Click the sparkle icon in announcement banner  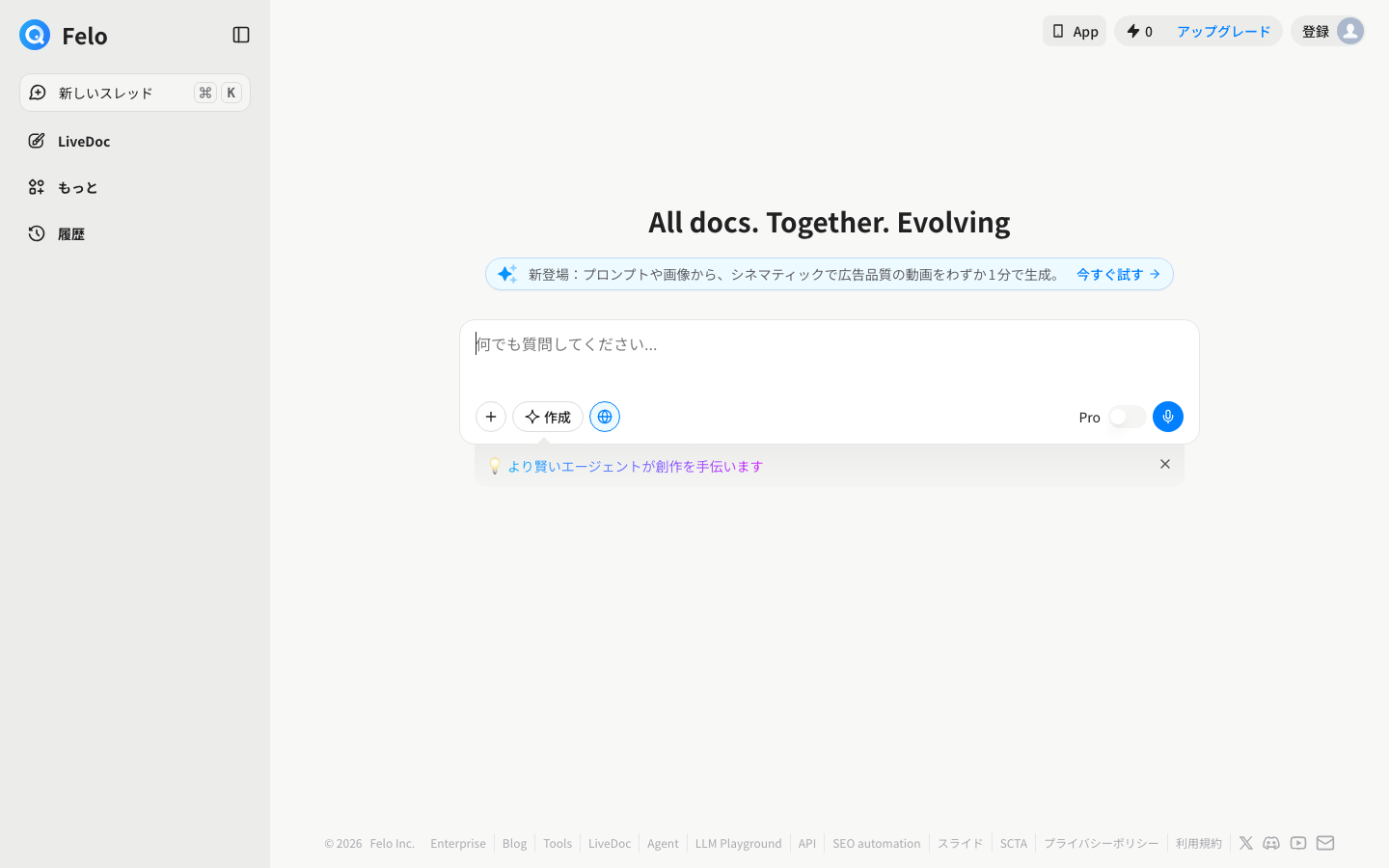coord(506,274)
